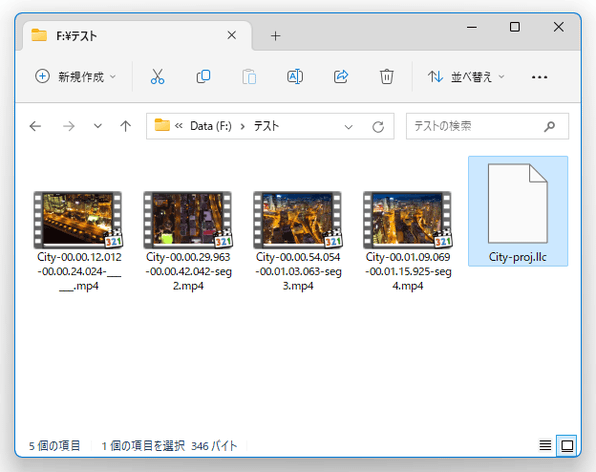
Task: Open the 並べ替え sort dropdown
Action: (x=466, y=77)
